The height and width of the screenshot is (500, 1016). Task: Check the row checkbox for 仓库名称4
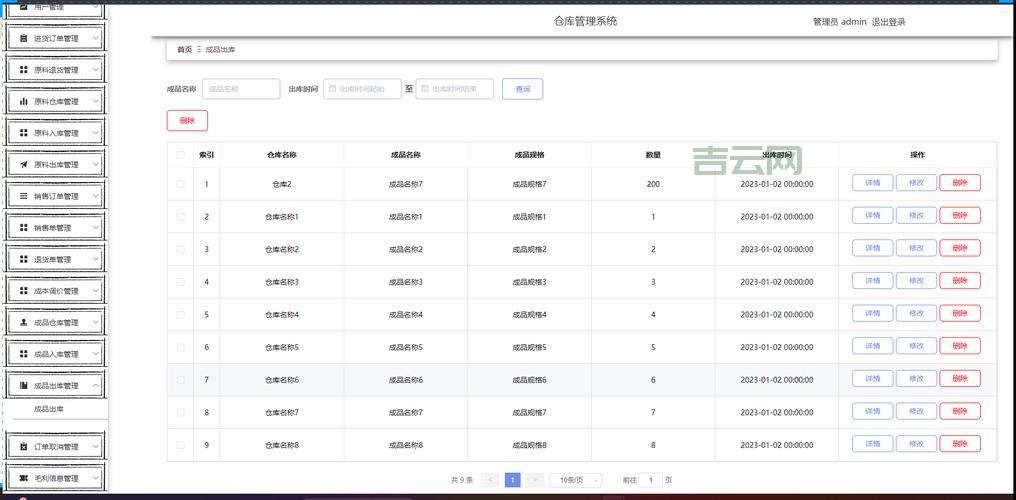click(181, 315)
